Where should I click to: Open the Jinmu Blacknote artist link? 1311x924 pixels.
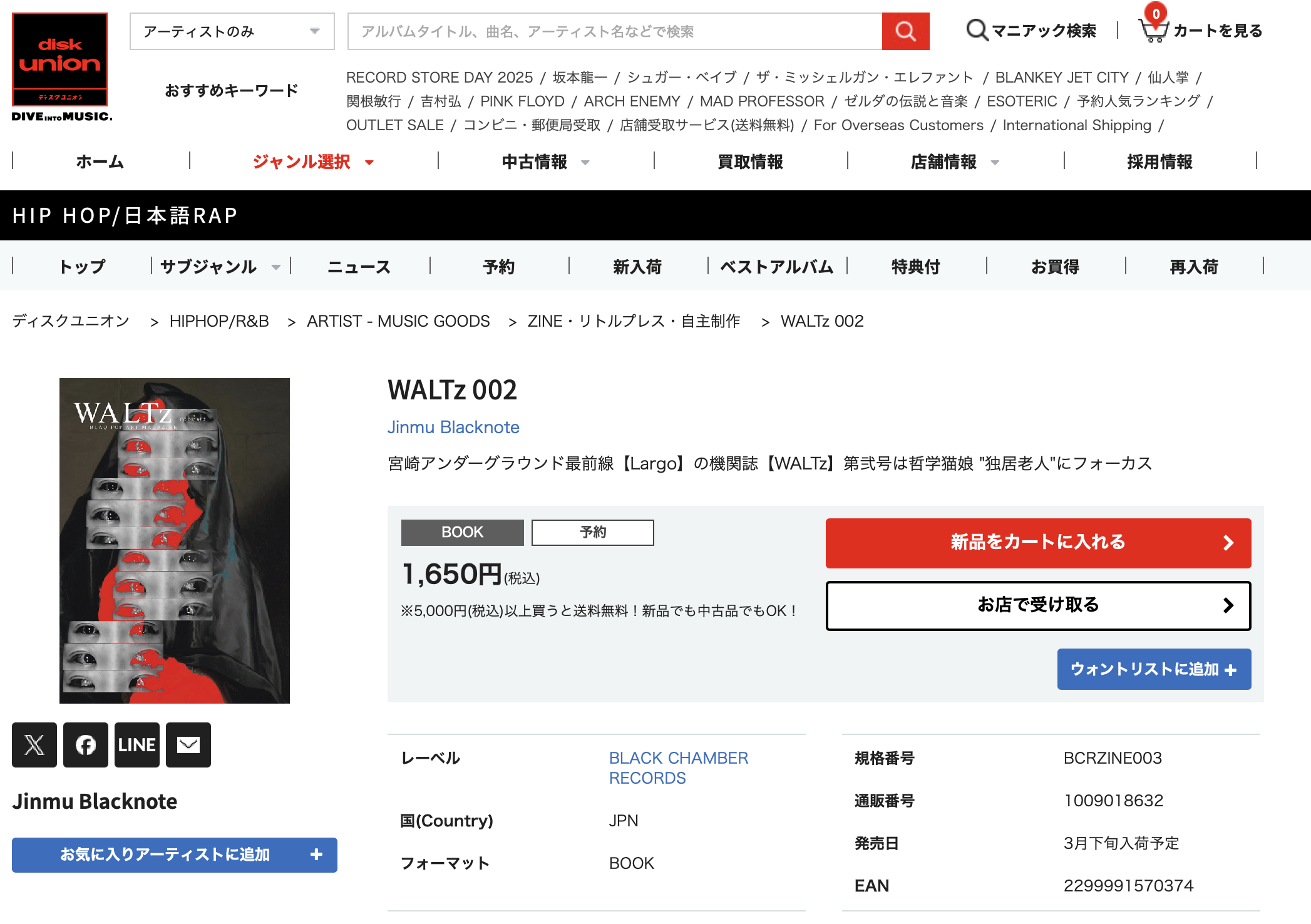click(453, 427)
